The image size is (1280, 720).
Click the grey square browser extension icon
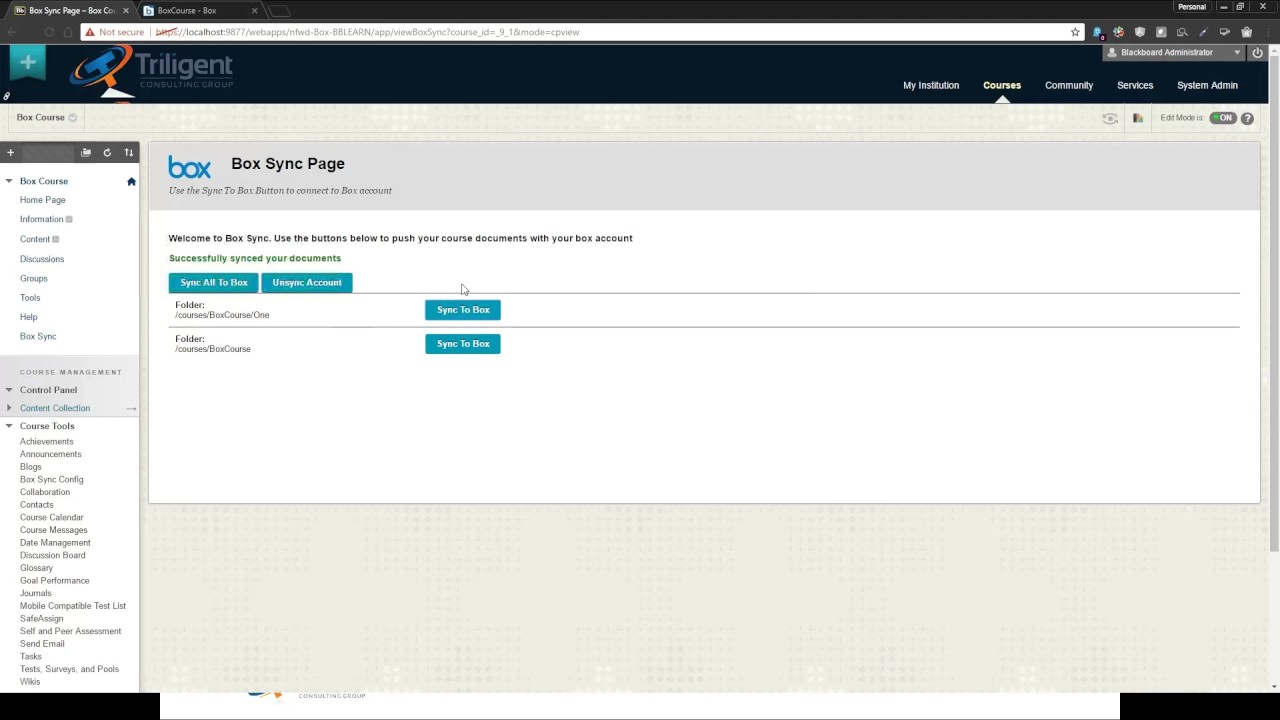1161,32
